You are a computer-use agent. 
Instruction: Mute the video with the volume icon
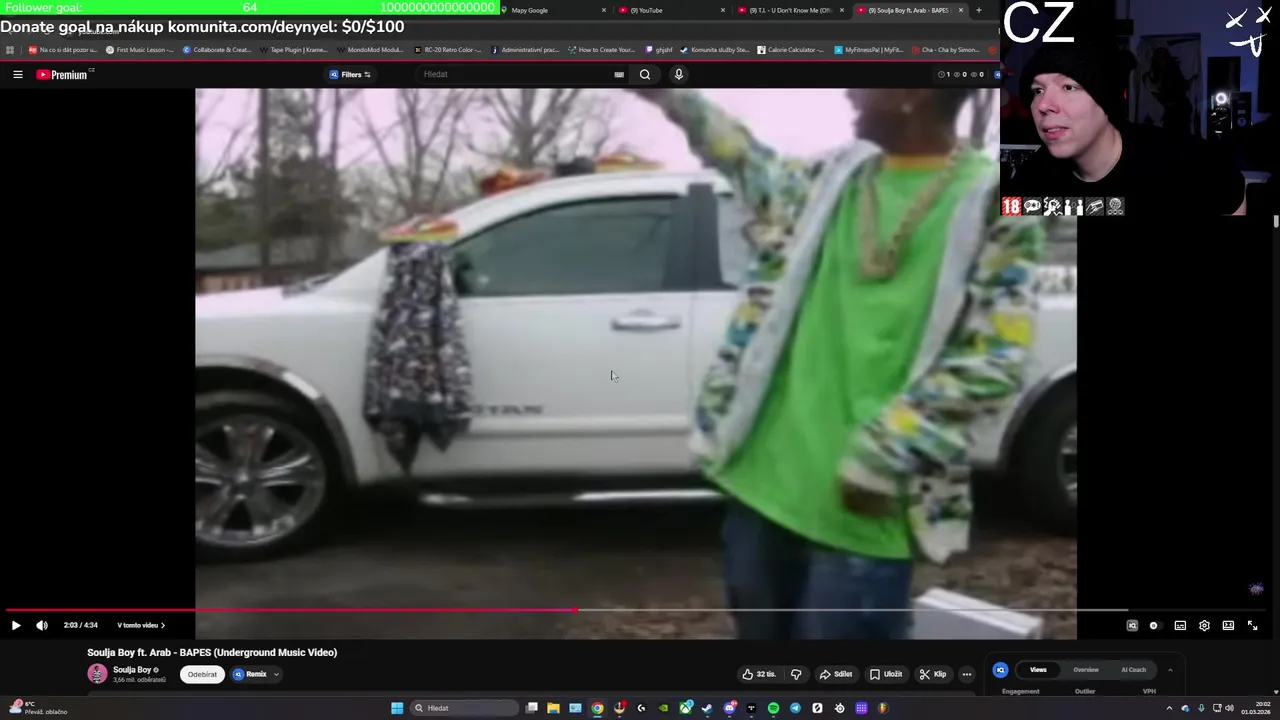(x=42, y=625)
